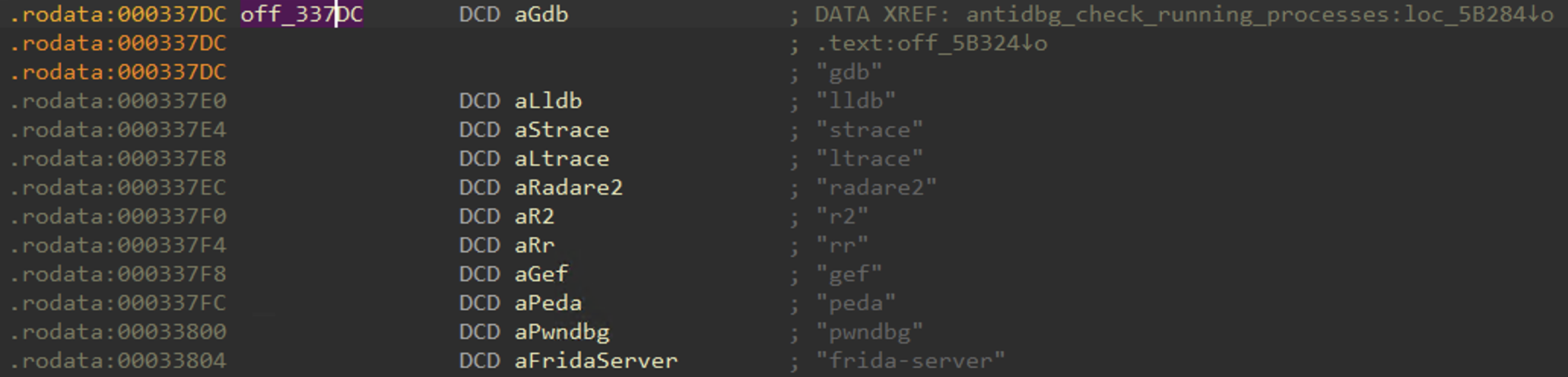Click the aFridaServer symbol
The width and height of the screenshot is (1568, 377).
(596, 360)
